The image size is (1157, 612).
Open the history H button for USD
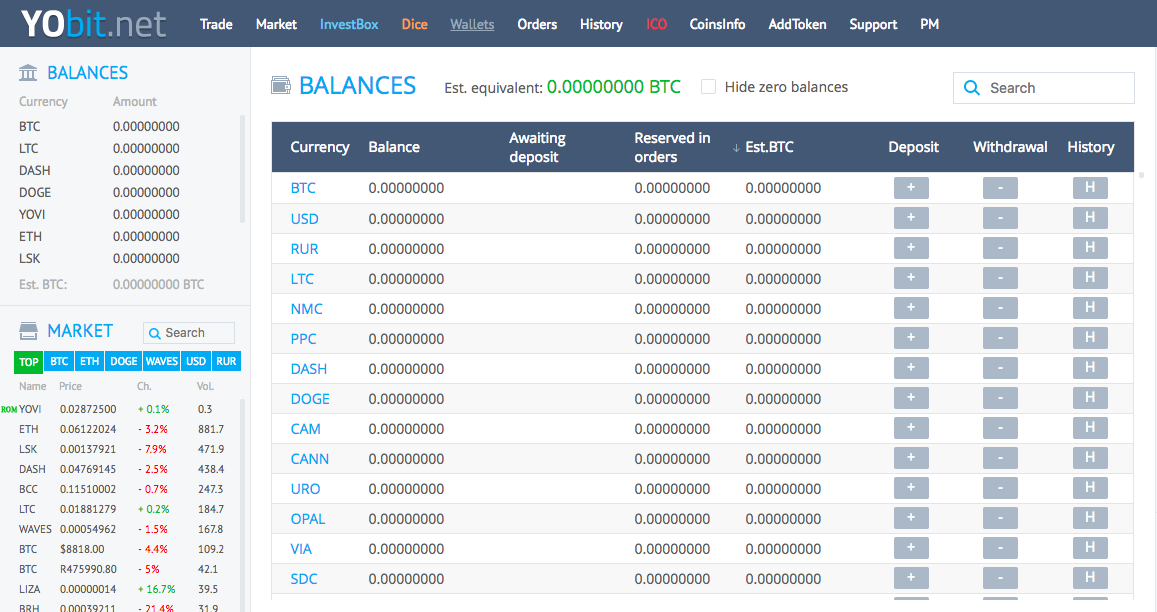pos(1090,218)
